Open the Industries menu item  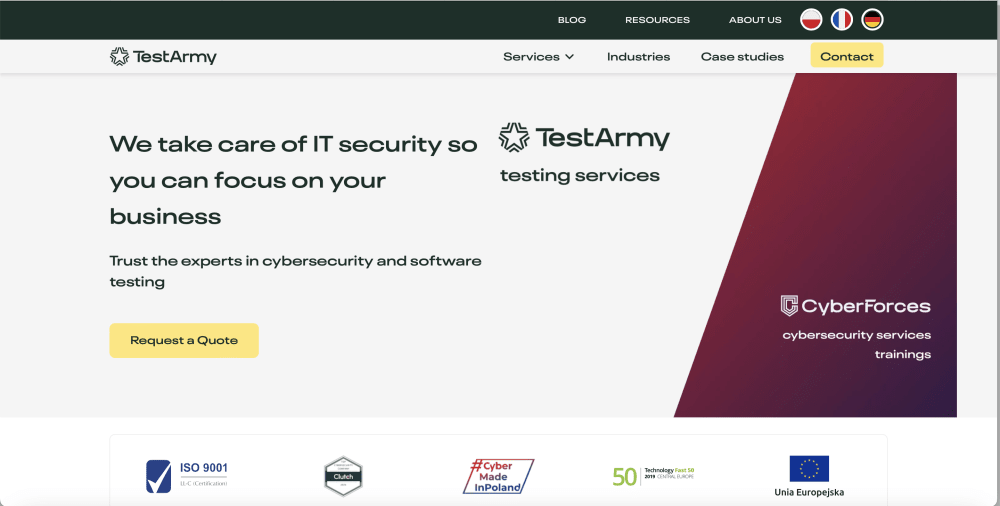click(638, 57)
